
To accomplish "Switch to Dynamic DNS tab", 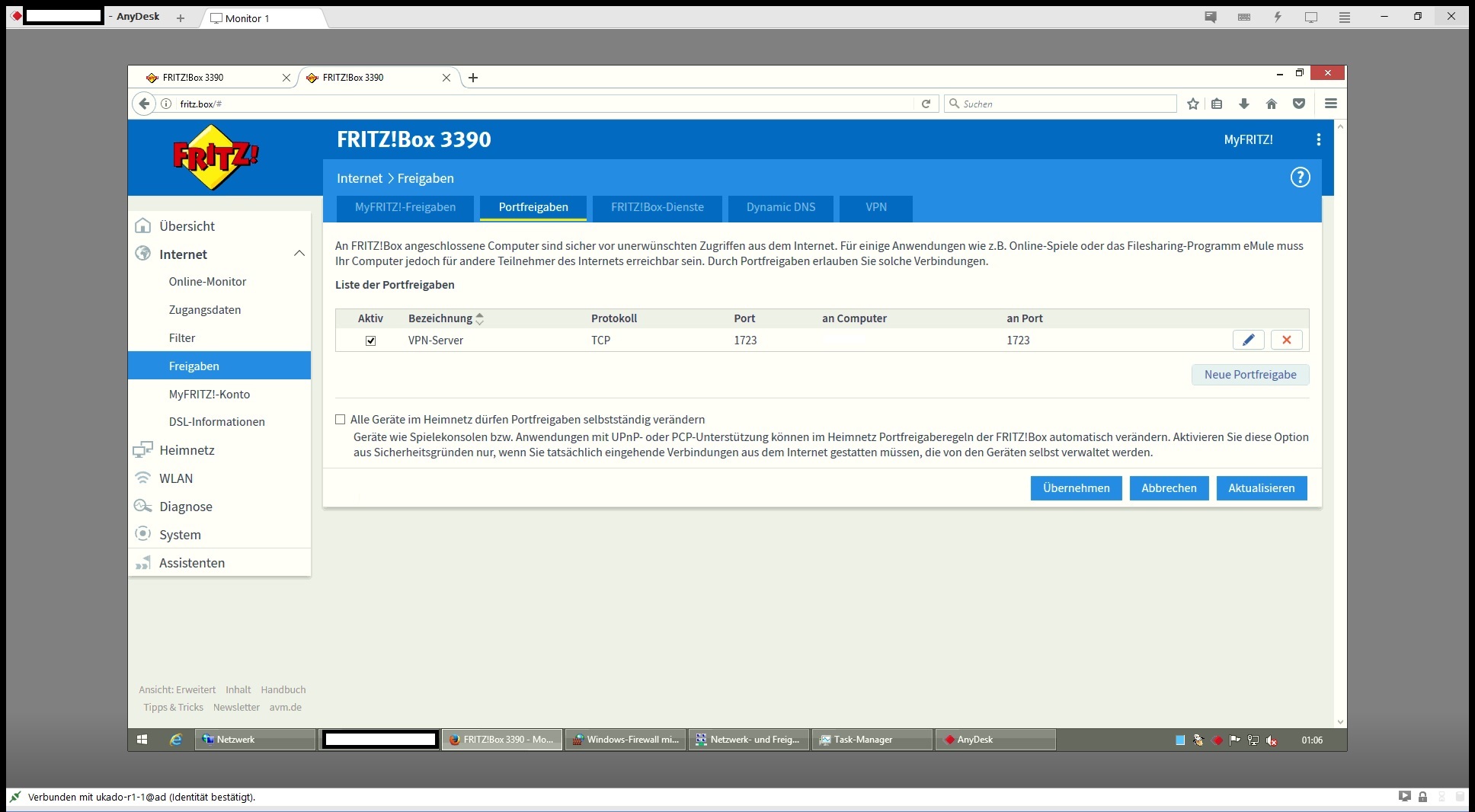I will (781, 207).
